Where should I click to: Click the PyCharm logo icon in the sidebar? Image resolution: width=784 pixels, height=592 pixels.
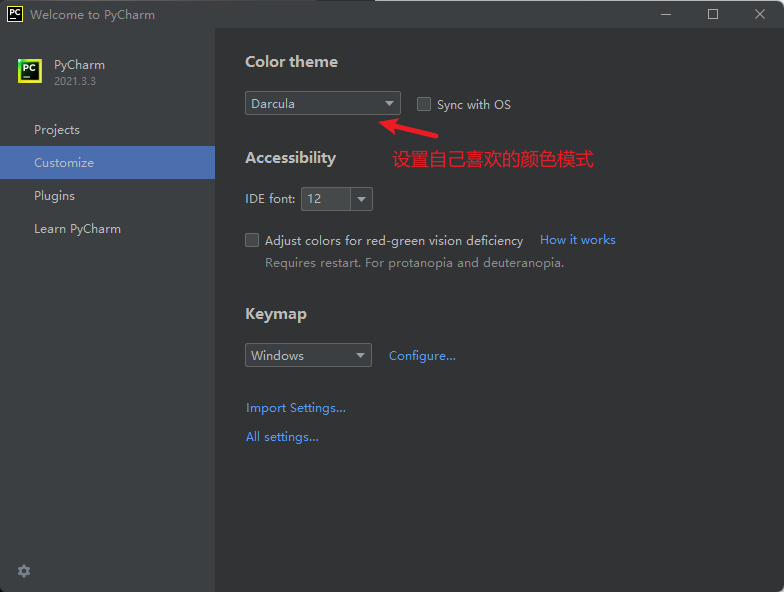[30, 71]
